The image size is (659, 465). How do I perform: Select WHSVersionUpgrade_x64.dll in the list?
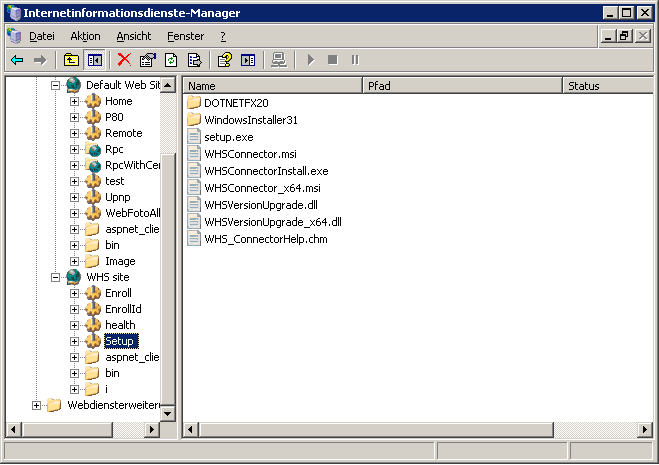273,222
